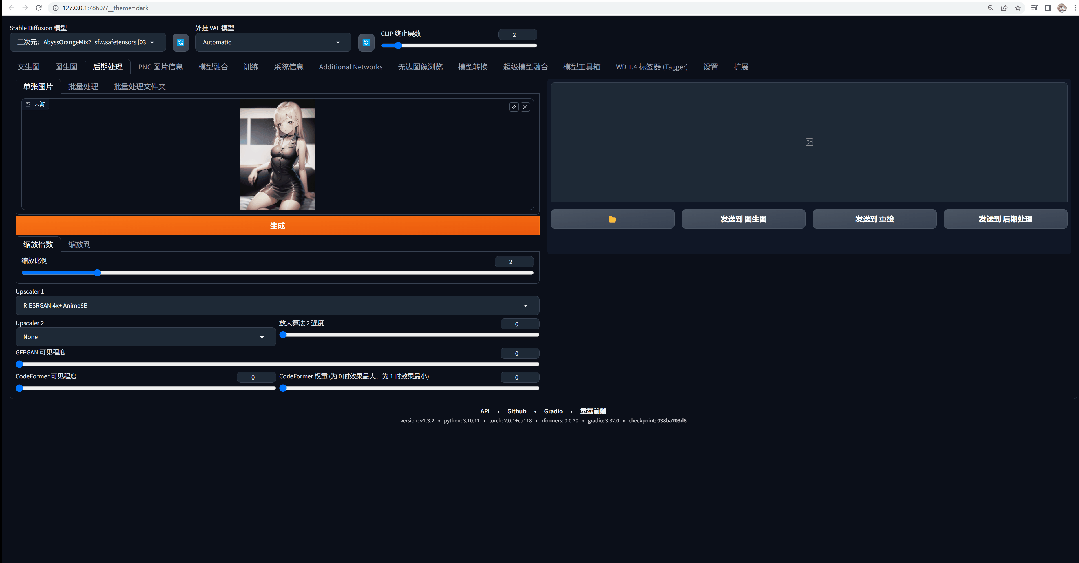Open the Upscaler 1 dropdown

coord(277,306)
